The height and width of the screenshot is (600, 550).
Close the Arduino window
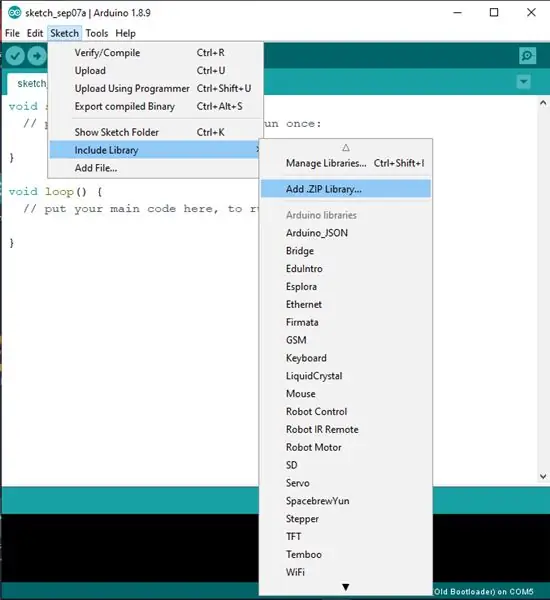pos(531,13)
